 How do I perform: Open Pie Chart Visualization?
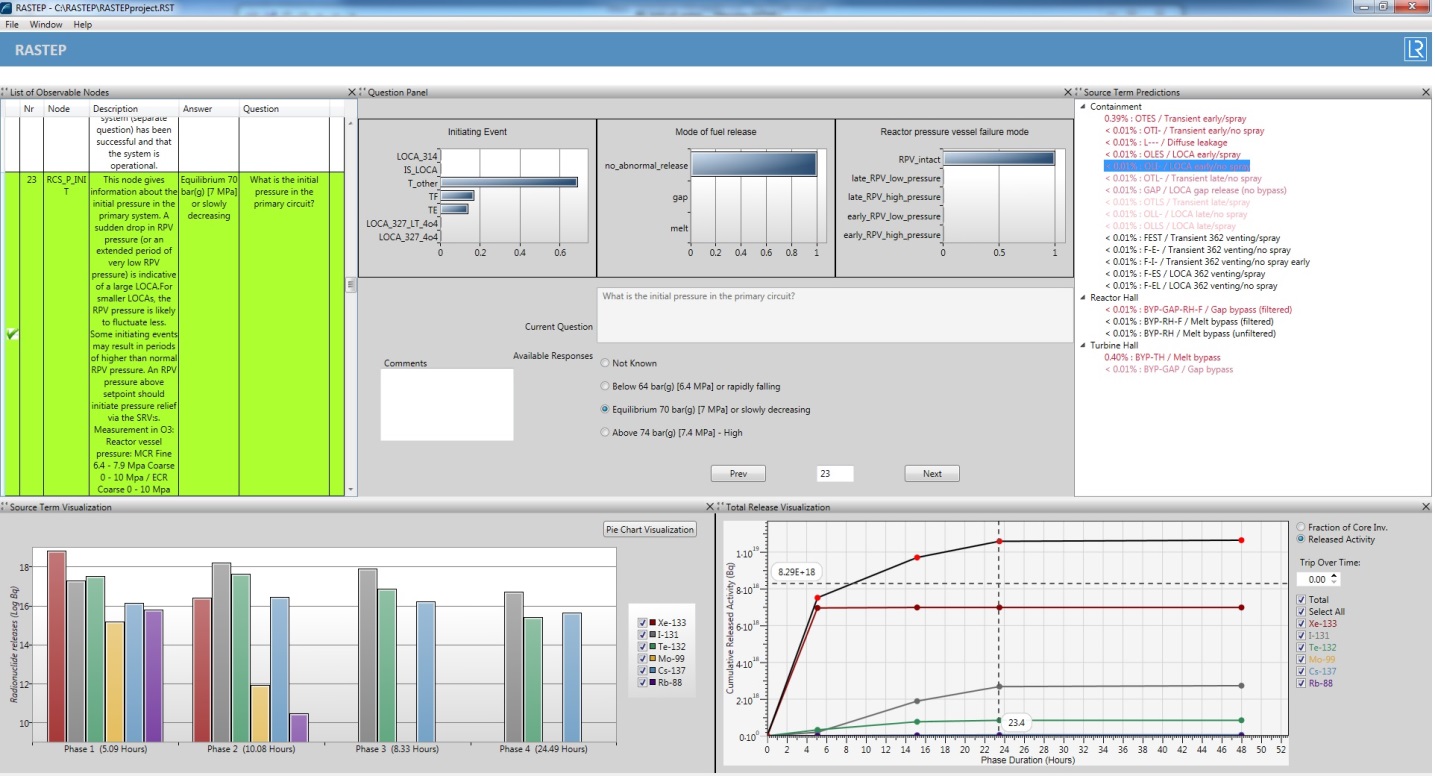click(x=649, y=529)
